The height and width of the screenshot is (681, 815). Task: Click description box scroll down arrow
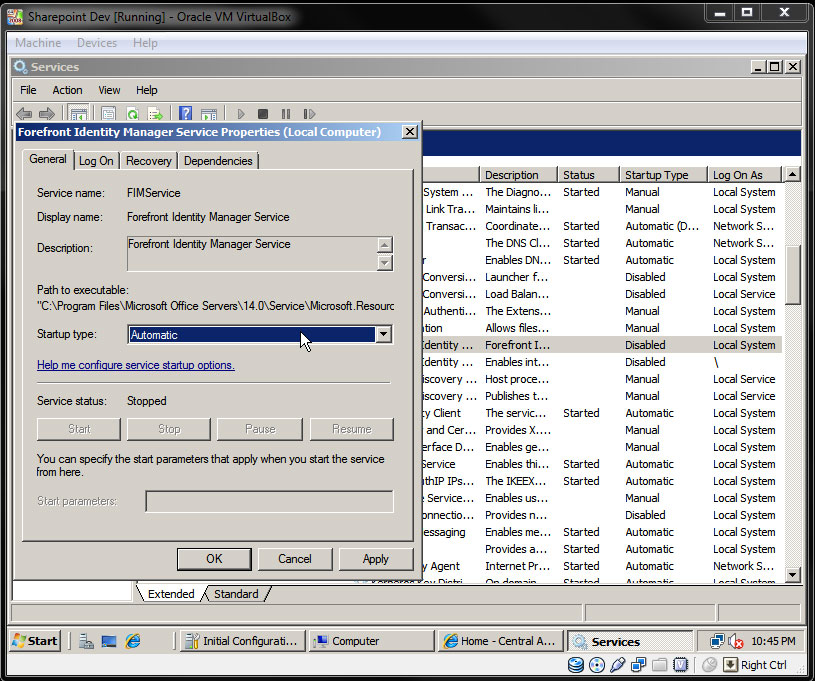385,263
